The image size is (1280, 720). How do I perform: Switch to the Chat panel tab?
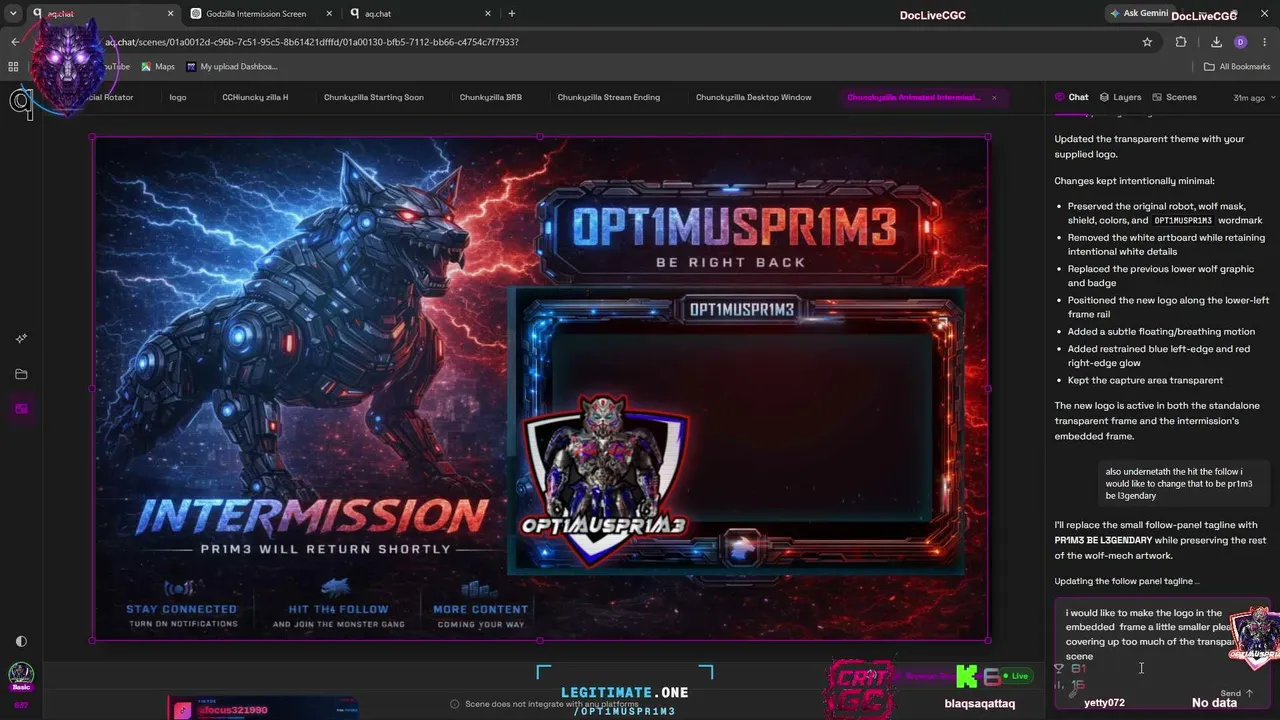tap(1072, 97)
